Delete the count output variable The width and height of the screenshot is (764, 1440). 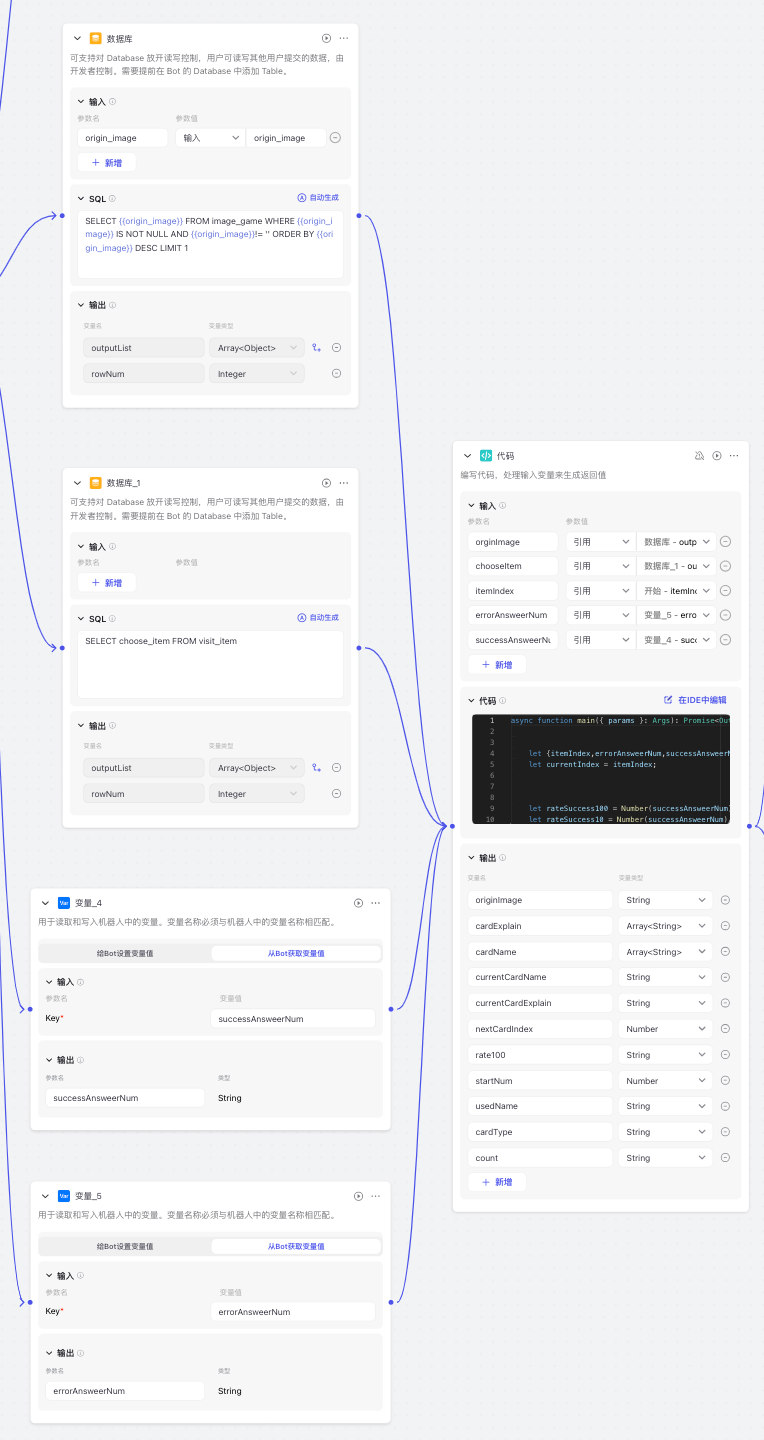(725, 1158)
